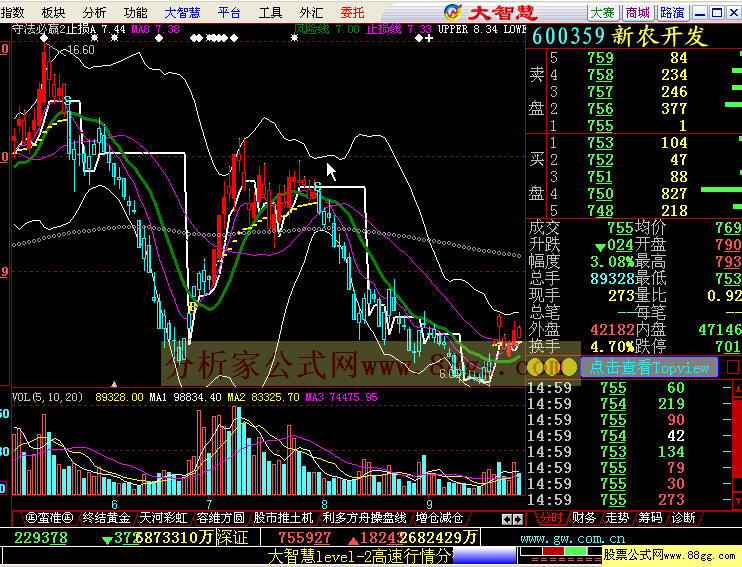Select the 增仓减仓 indicator tab

click(439, 518)
